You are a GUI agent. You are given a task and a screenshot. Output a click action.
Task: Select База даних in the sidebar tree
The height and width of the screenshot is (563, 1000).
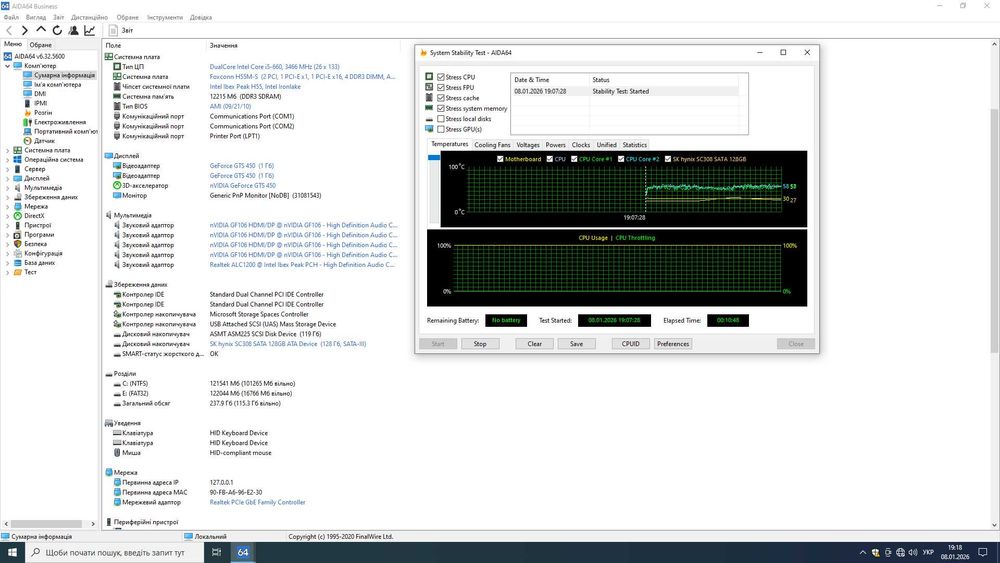click(40, 263)
